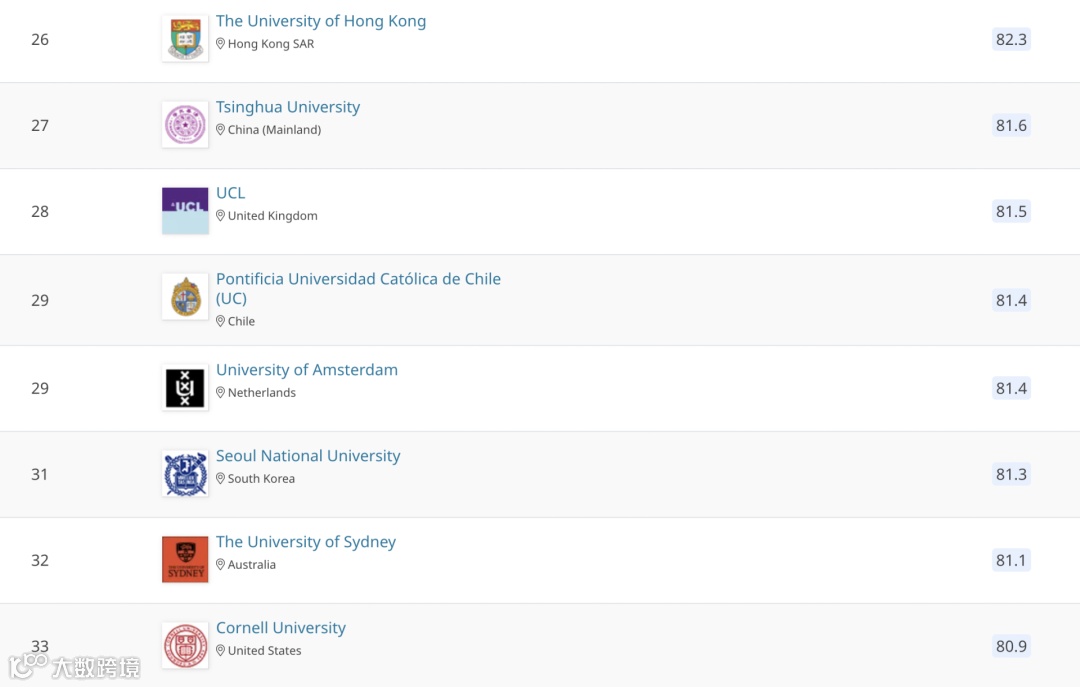The image size is (1080, 687).
Task: Open the Tsinghua University link
Action: [x=288, y=107]
